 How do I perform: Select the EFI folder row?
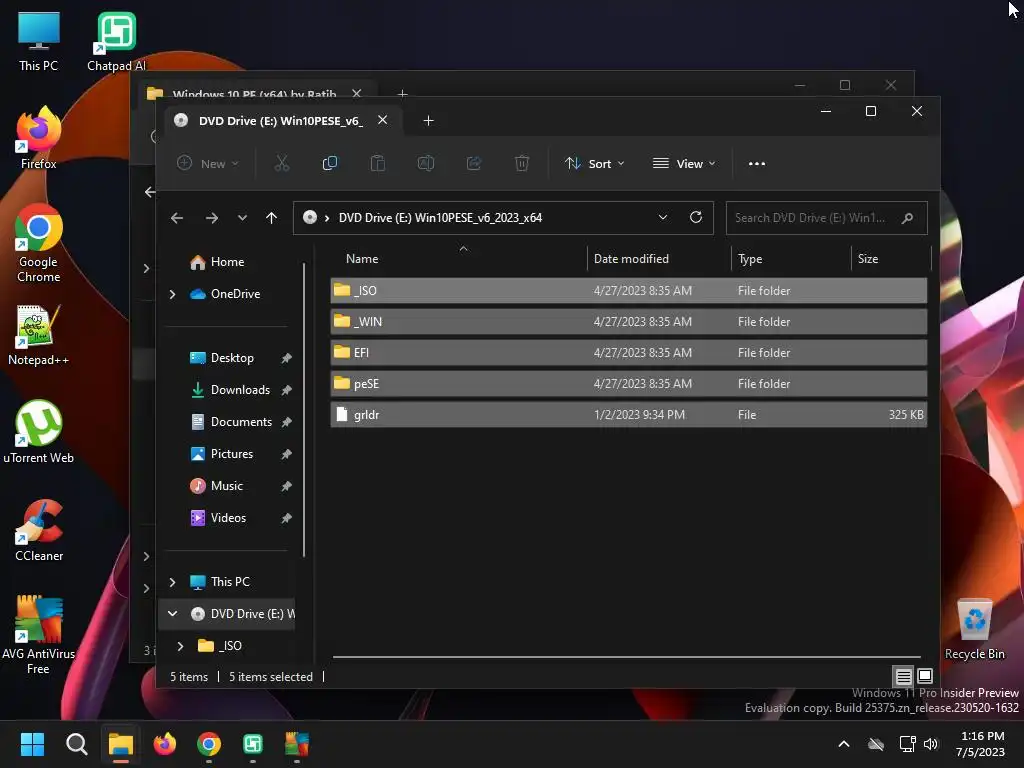[628, 353]
